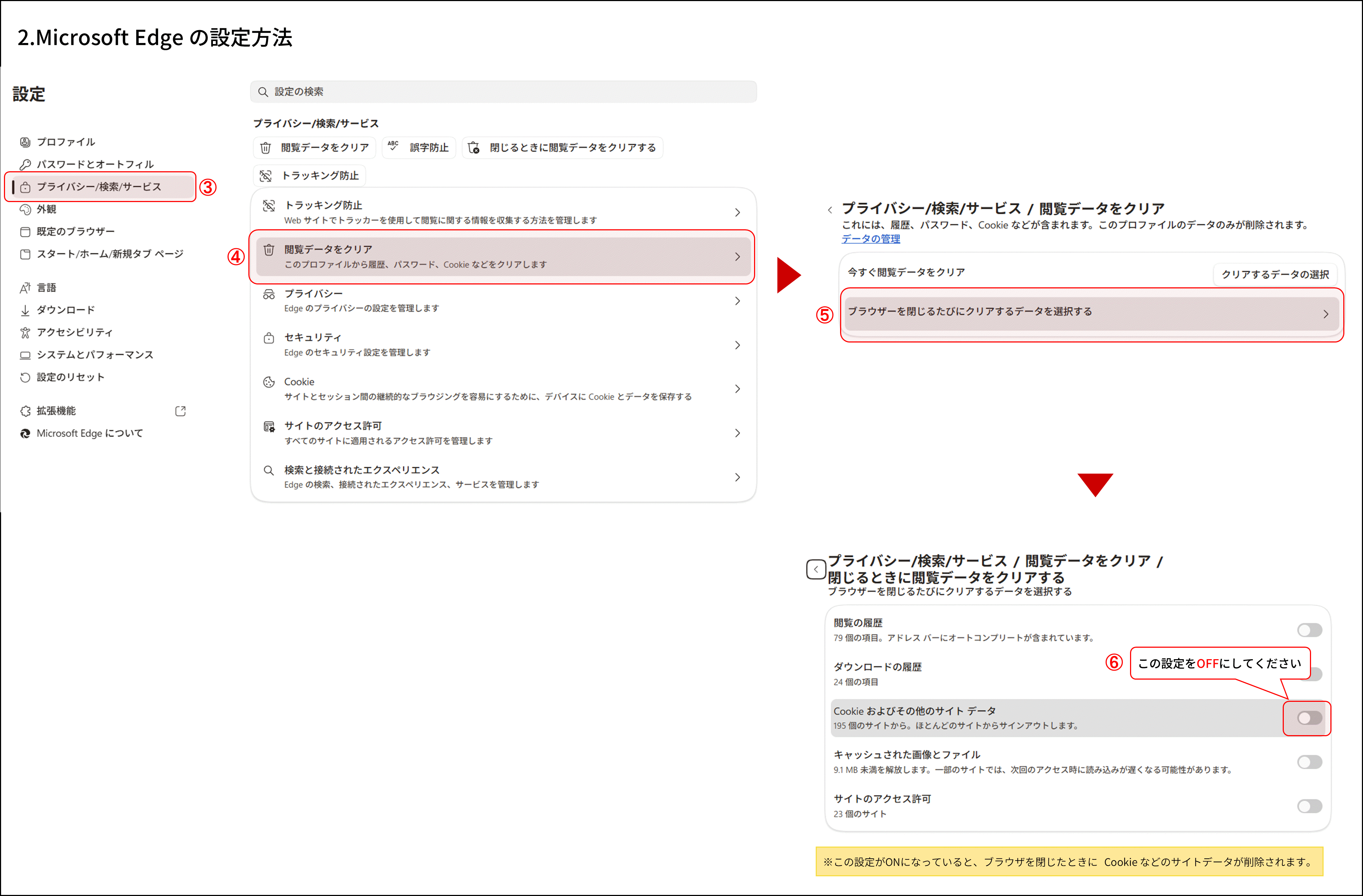Click the key icon beside パスワードとオートフィル
1363x896 pixels.
click(x=25, y=164)
